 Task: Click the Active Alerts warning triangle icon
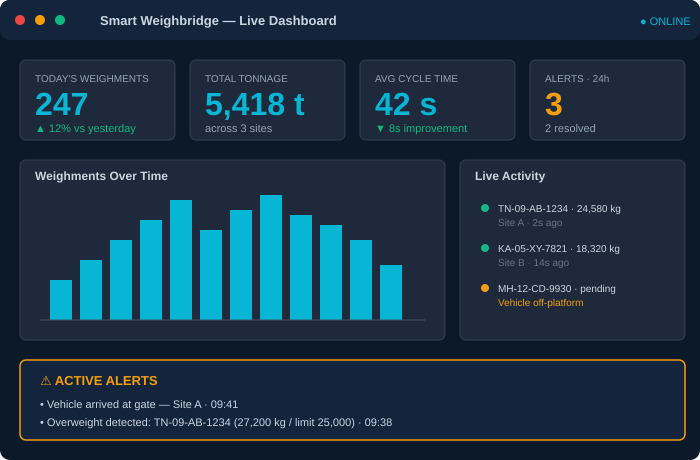click(46, 381)
